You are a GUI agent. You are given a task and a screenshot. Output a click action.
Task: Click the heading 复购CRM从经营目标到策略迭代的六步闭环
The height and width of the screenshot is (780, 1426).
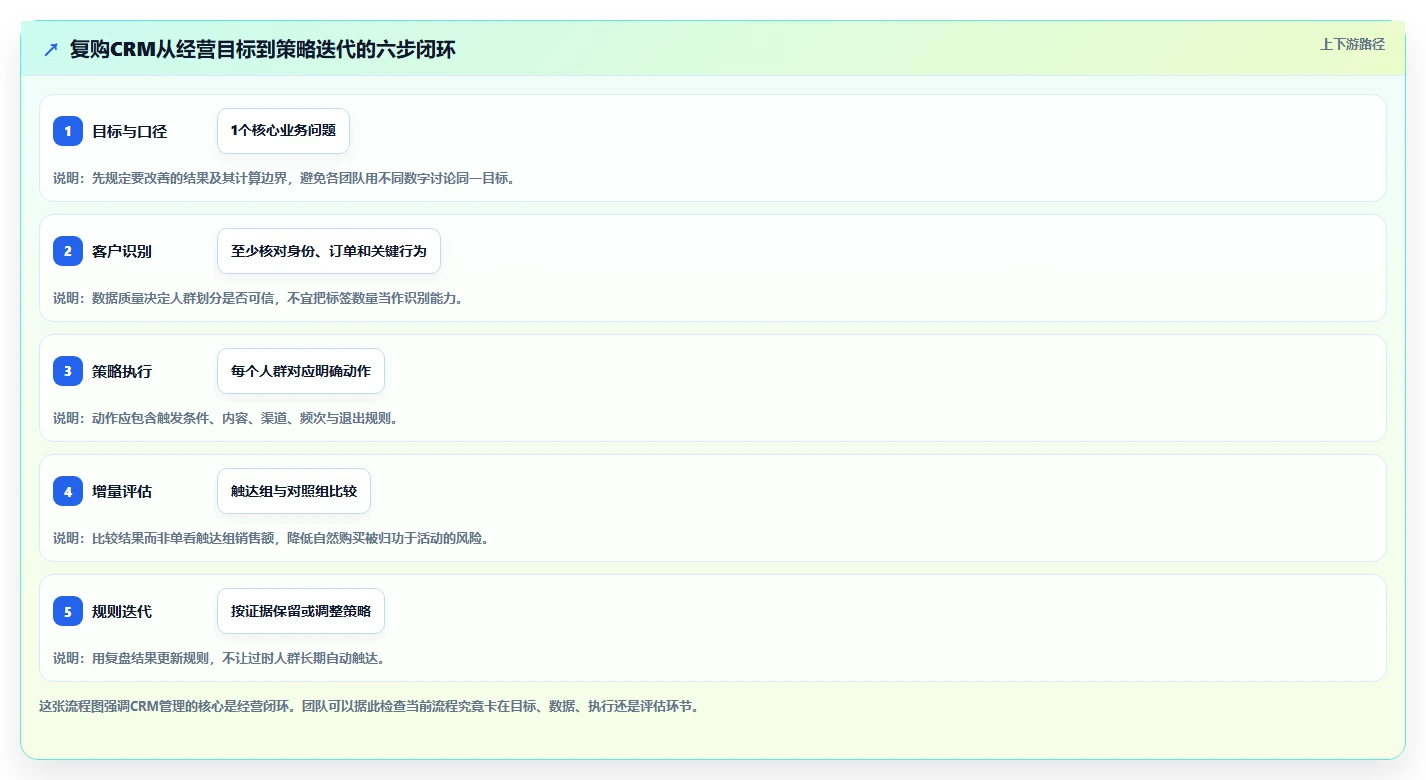263,50
